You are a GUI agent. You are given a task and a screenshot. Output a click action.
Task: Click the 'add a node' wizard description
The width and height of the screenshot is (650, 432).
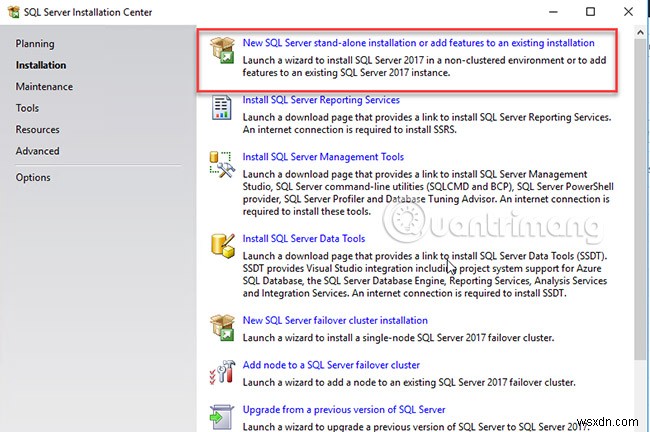(409, 382)
